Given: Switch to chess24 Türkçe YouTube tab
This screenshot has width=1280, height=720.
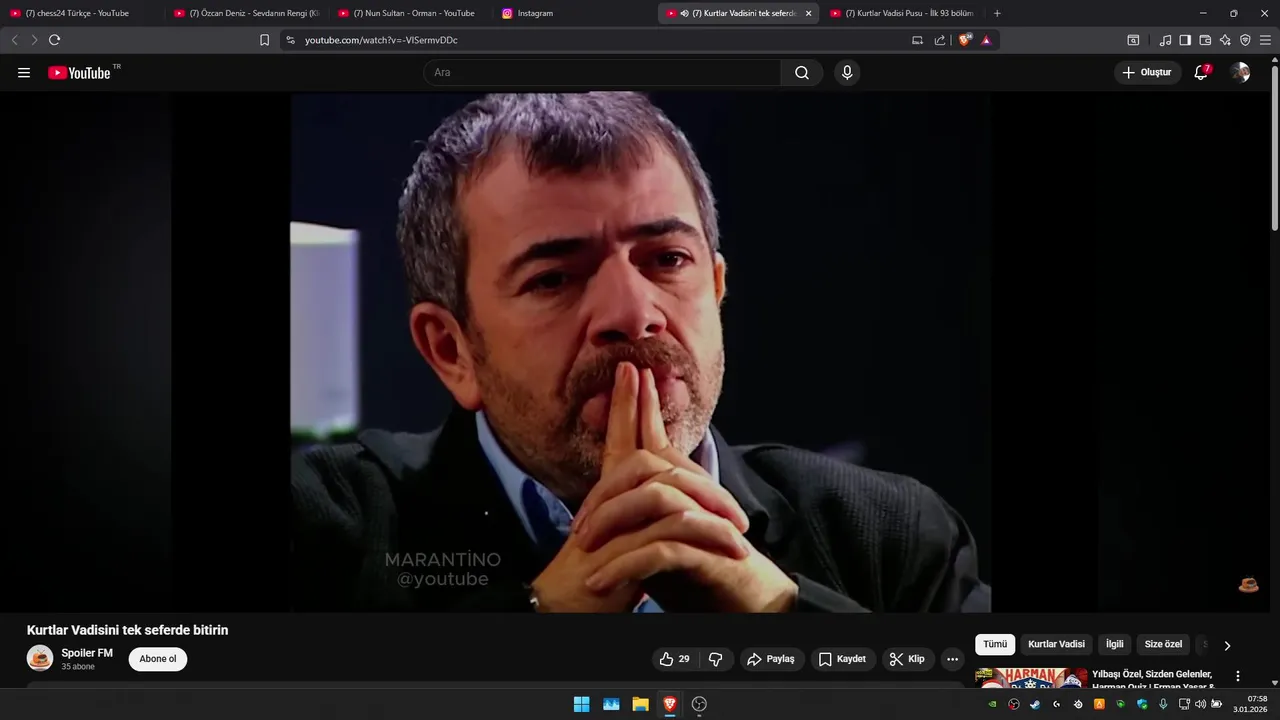Looking at the screenshot, I should click(82, 13).
